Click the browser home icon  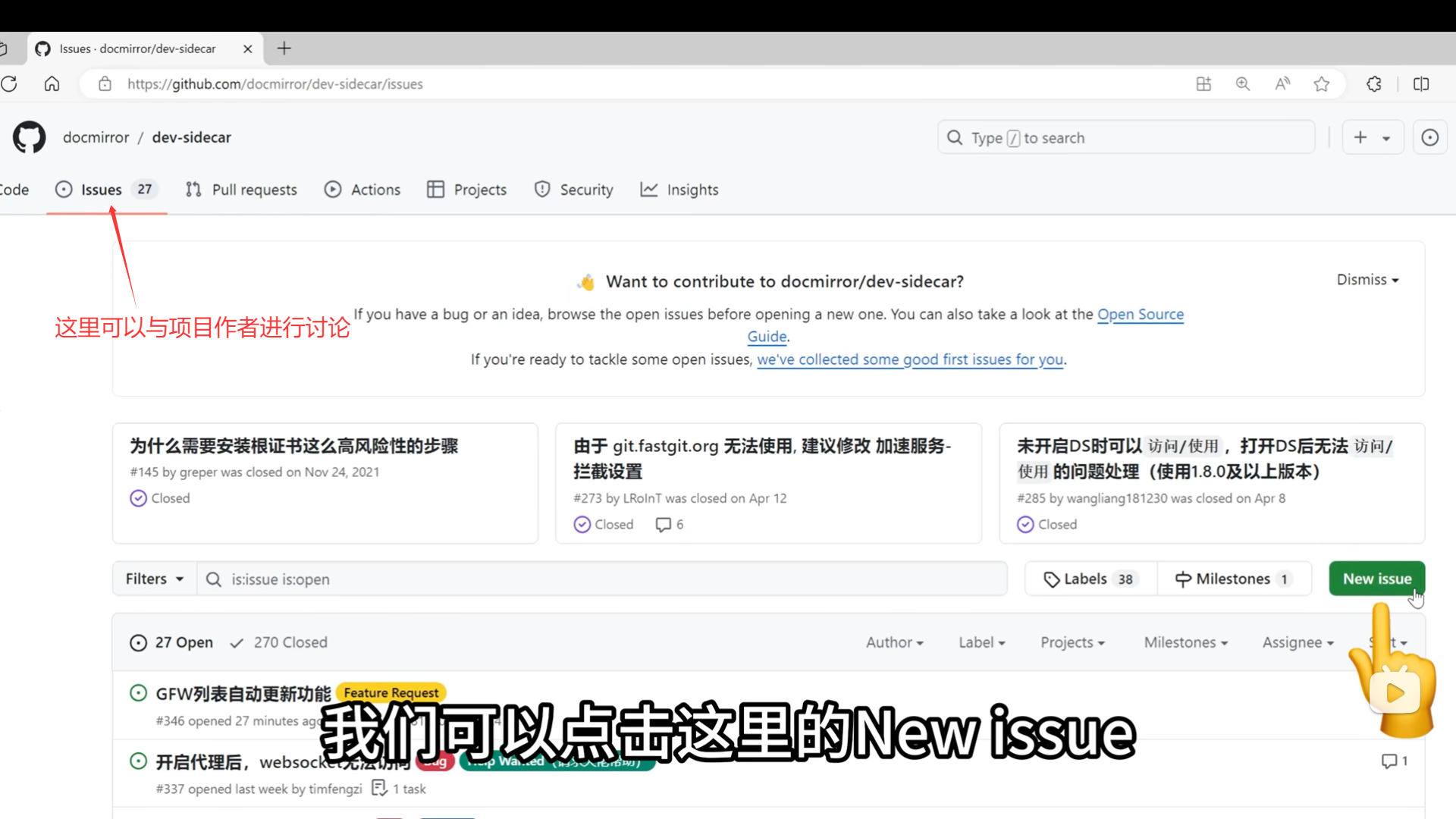pos(52,84)
